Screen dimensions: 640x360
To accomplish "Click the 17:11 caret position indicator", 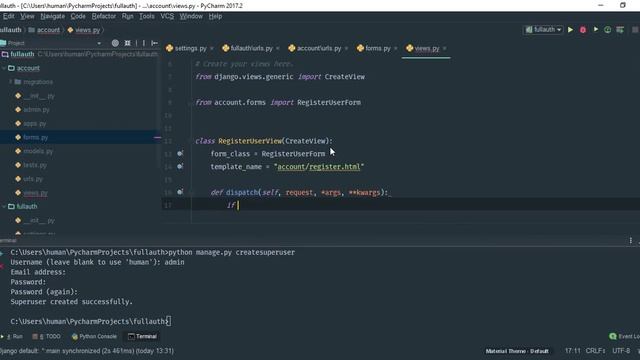I will 573,351.
